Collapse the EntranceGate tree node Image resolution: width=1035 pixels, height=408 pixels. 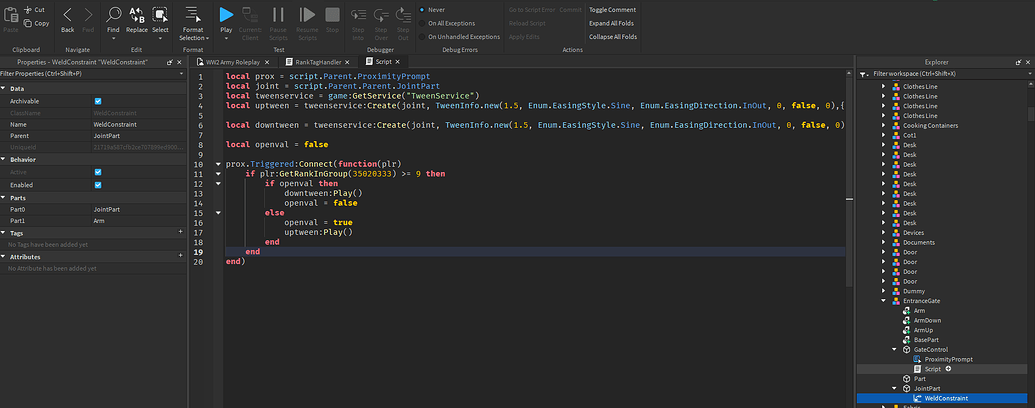click(884, 301)
